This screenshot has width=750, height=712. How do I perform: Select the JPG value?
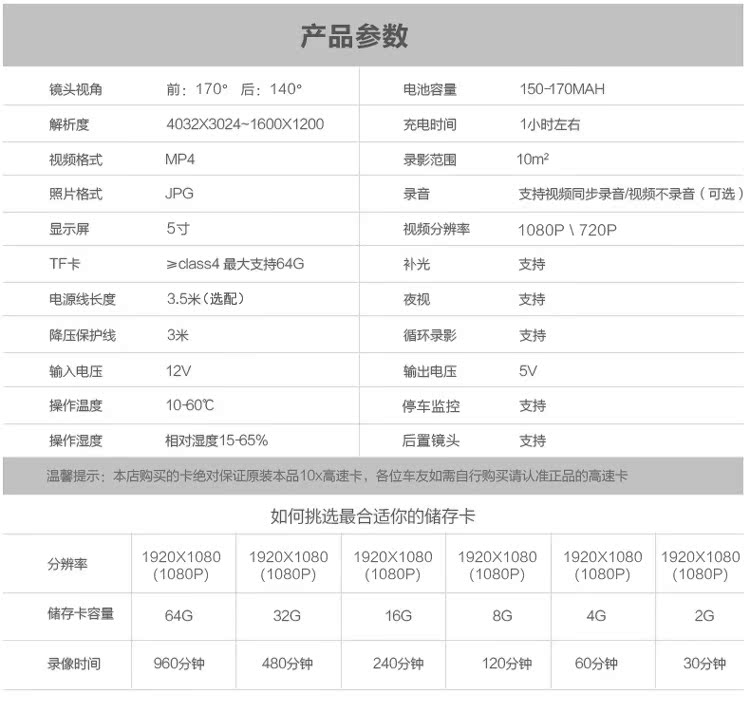tap(179, 194)
